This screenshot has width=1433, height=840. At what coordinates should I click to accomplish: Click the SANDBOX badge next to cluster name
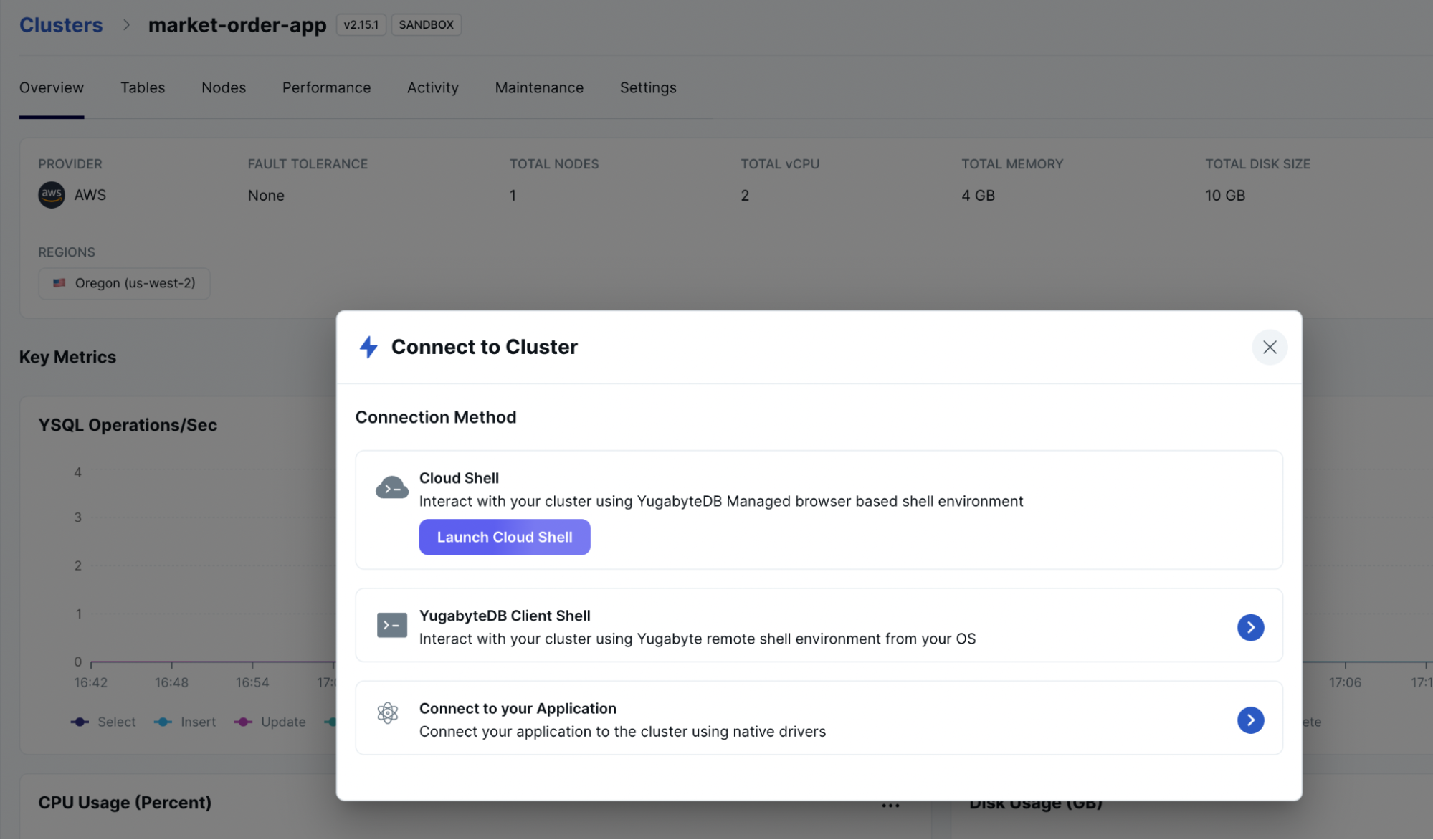coord(426,24)
